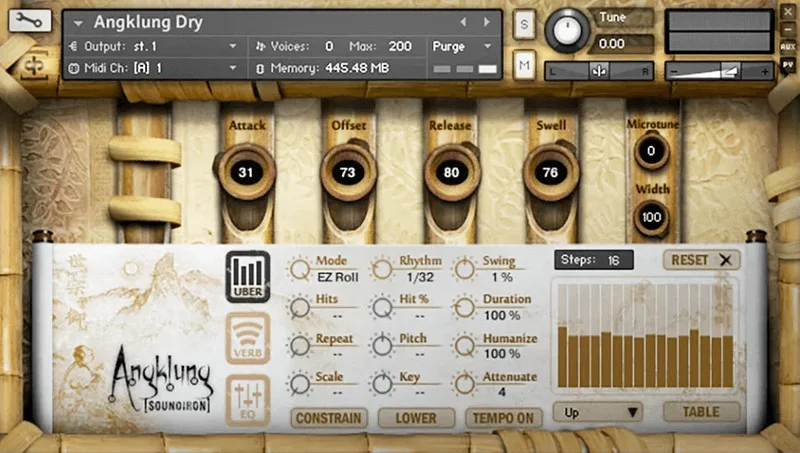Image resolution: width=800 pixels, height=453 pixels.
Task: Click the Microtune knob
Action: tap(652, 151)
